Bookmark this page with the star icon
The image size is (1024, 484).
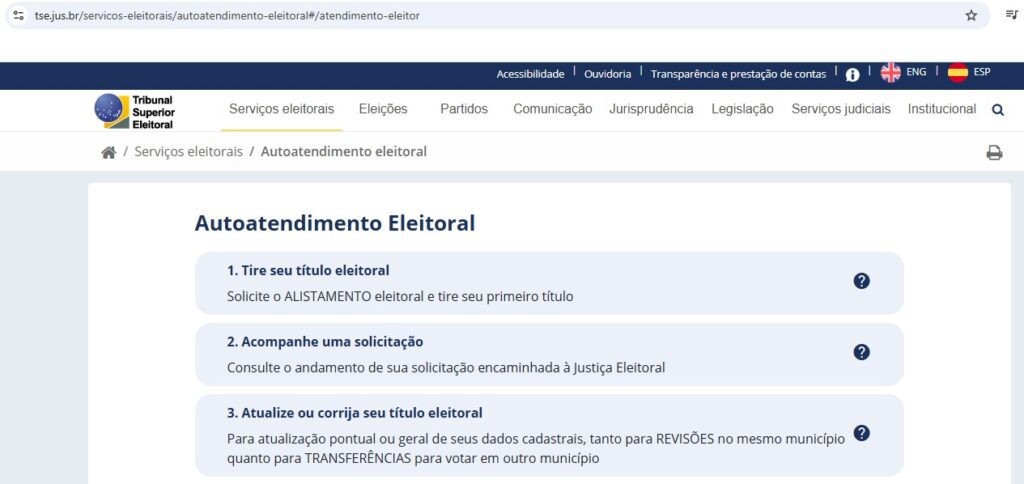tap(971, 15)
